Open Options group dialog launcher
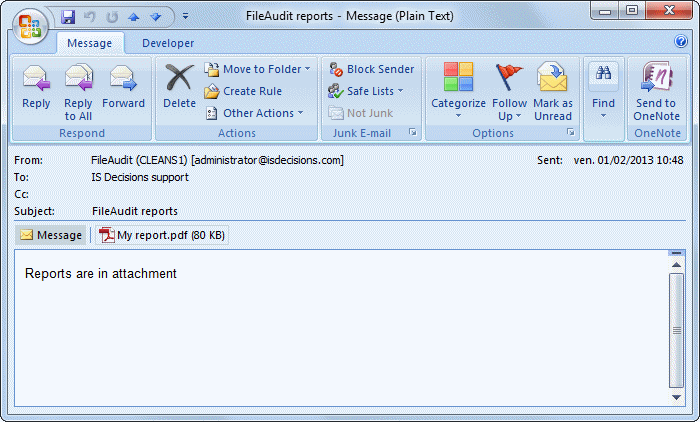Image resolution: width=700 pixels, height=422 pixels. coord(571,132)
